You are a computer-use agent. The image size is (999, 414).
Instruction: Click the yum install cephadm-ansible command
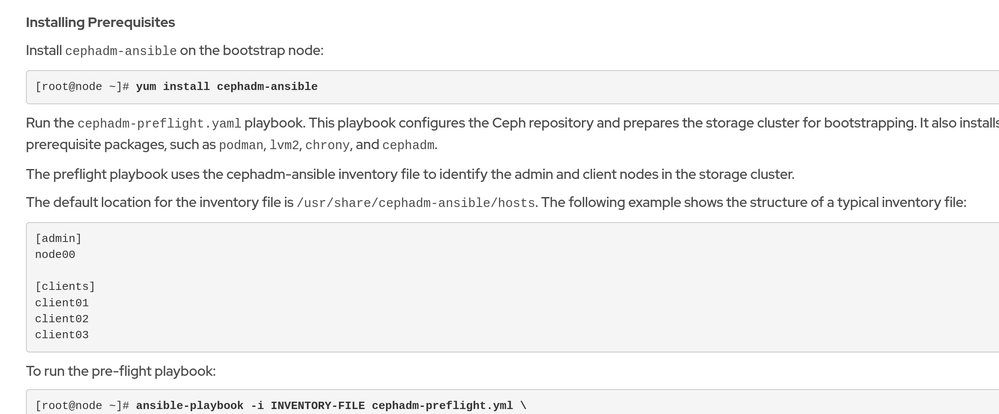pyautogui.click(x=226, y=87)
